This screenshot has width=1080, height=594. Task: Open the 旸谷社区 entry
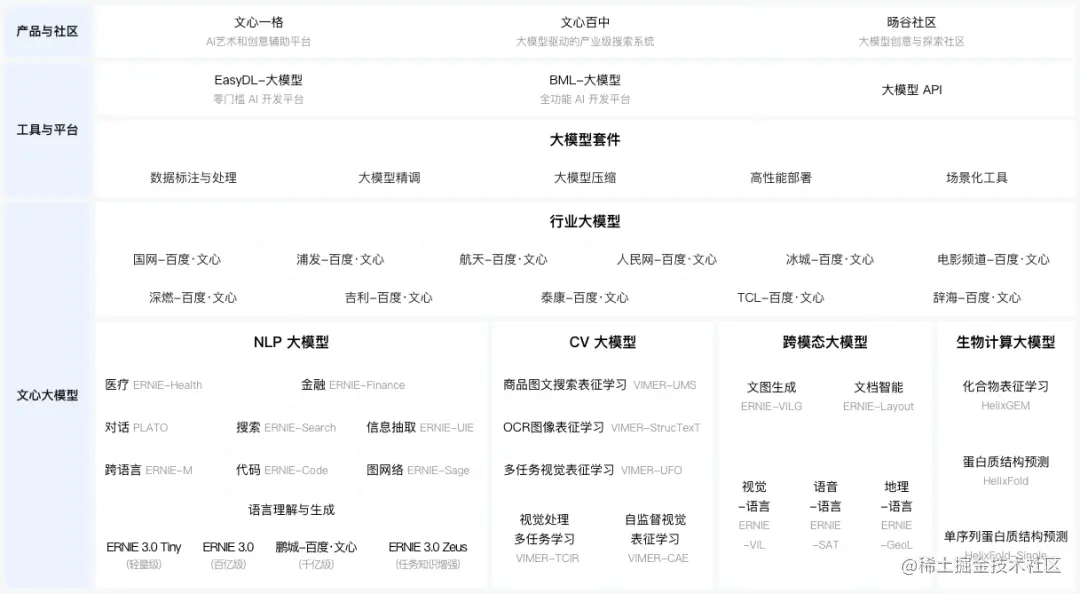911,23
